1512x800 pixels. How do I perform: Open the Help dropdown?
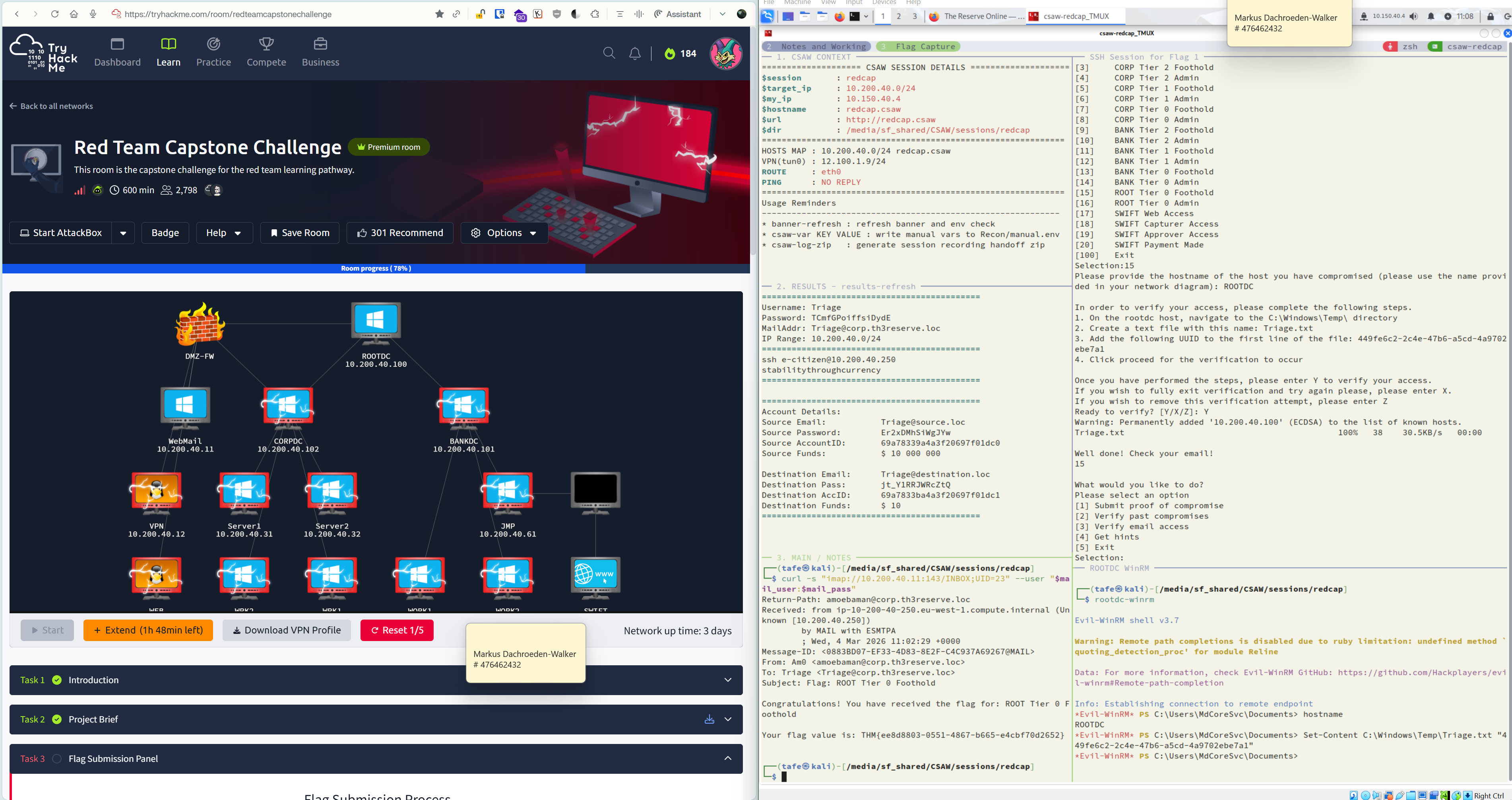click(224, 233)
